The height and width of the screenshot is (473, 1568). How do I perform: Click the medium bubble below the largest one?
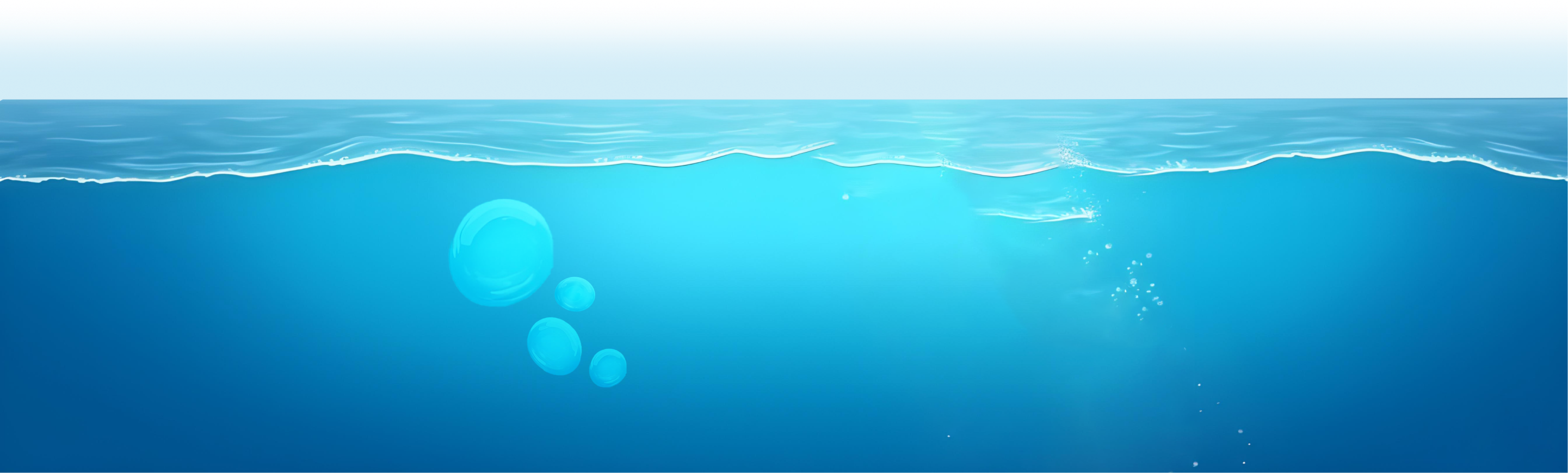[554, 346]
